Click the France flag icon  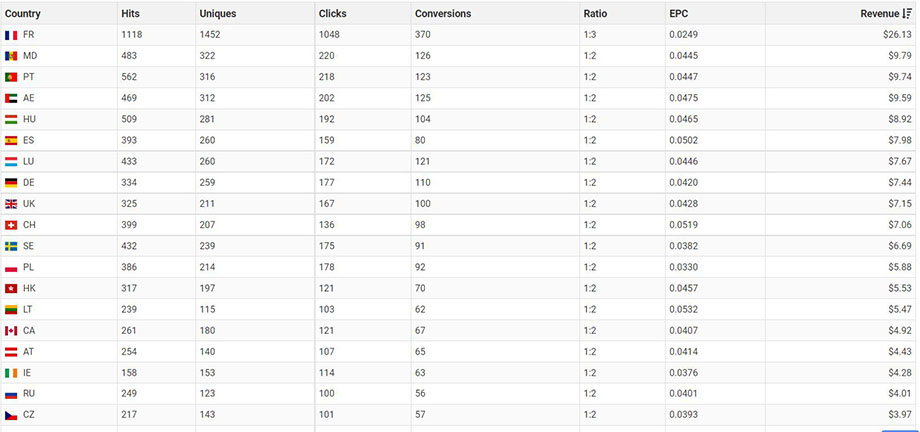(x=11, y=35)
